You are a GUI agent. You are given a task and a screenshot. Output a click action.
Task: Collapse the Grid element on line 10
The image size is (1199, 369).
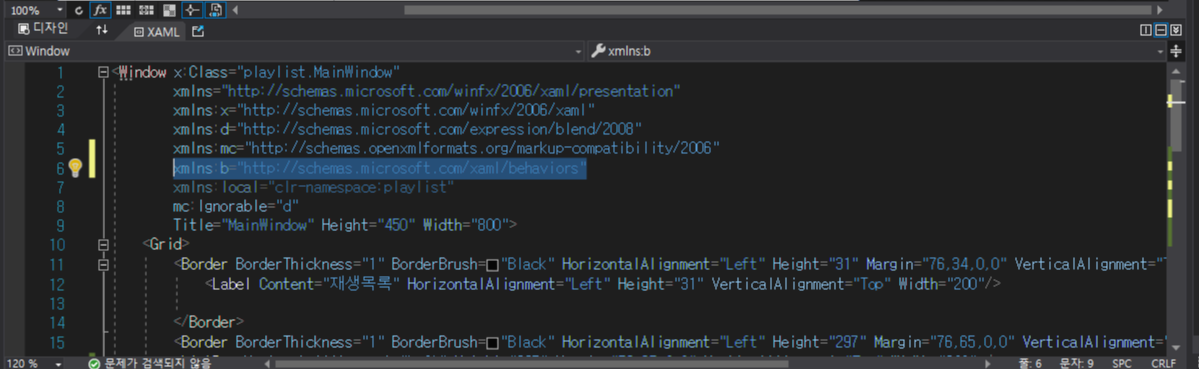point(103,245)
